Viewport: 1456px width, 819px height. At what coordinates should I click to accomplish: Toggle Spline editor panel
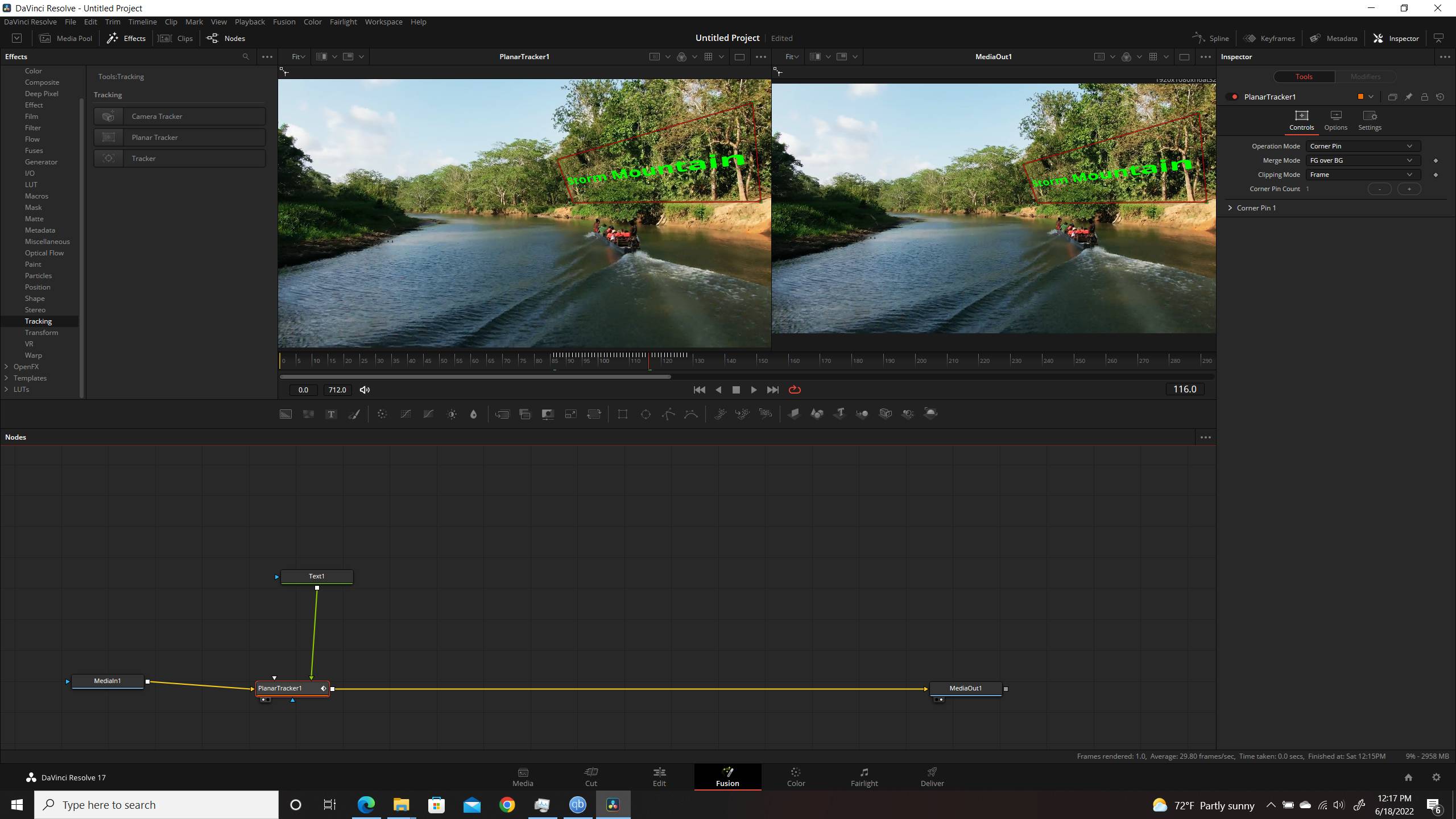(x=1210, y=38)
